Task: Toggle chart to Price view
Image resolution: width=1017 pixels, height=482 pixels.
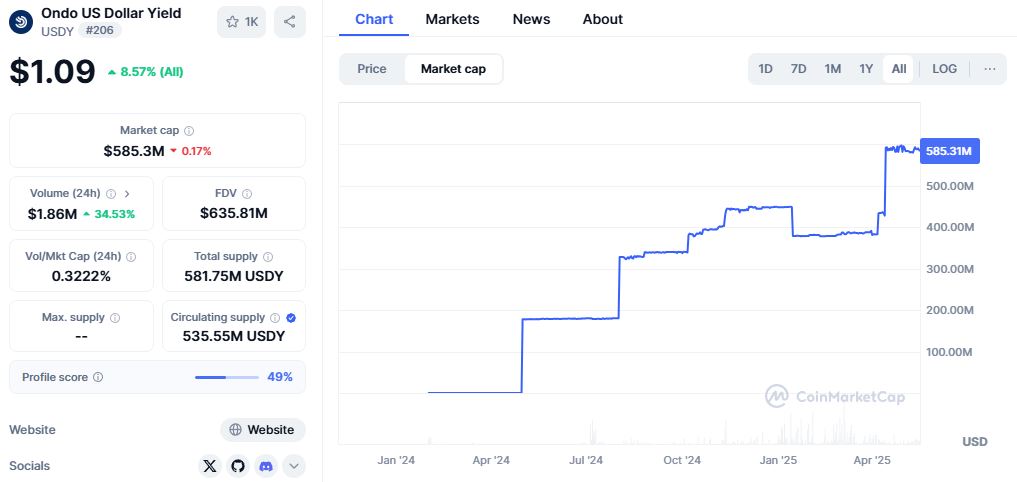Action: [x=372, y=69]
